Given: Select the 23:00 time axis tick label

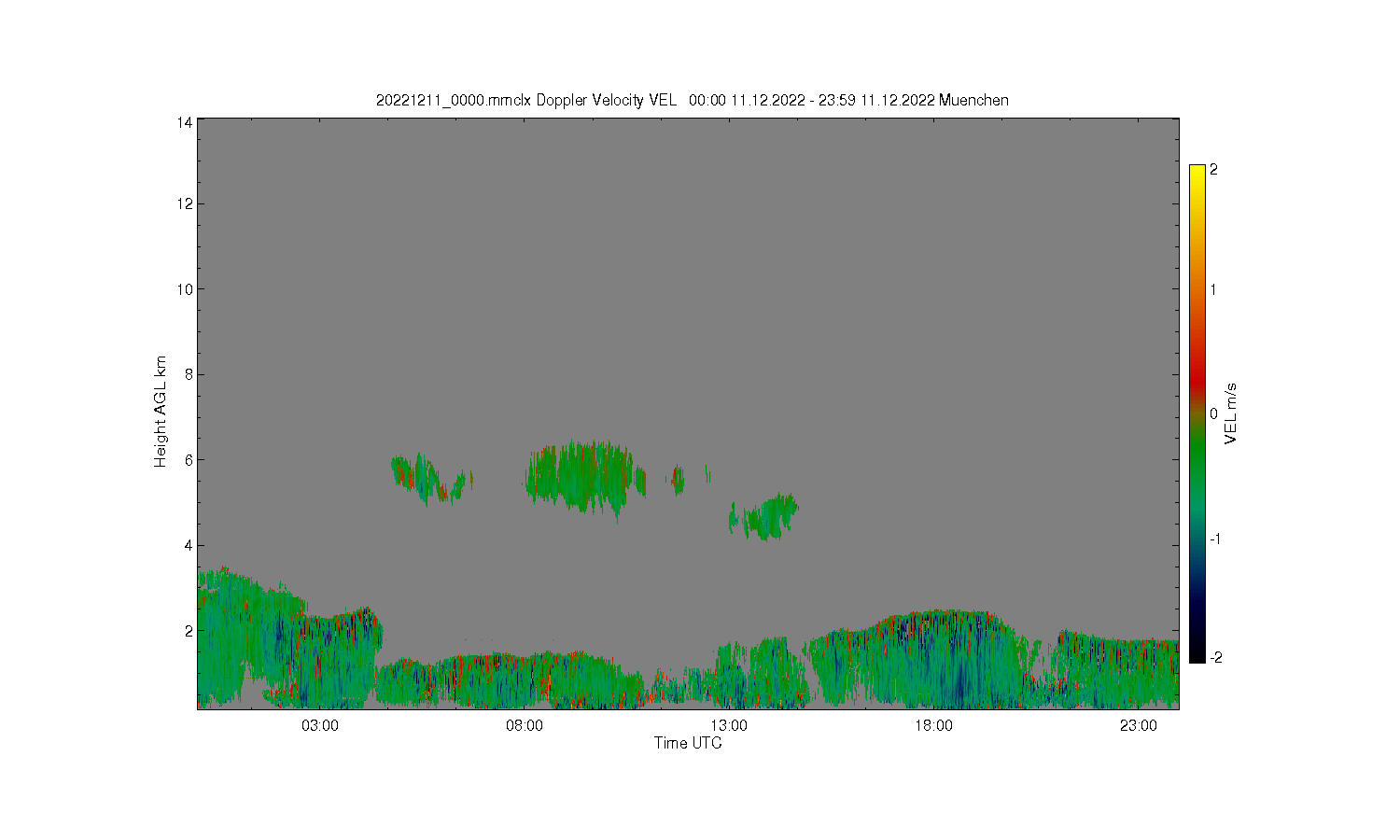Looking at the screenshot, I should click(x=1138, y=726).
